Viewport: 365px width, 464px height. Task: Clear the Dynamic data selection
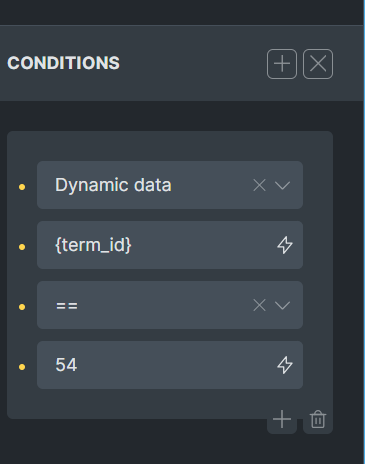click(259, 185)
